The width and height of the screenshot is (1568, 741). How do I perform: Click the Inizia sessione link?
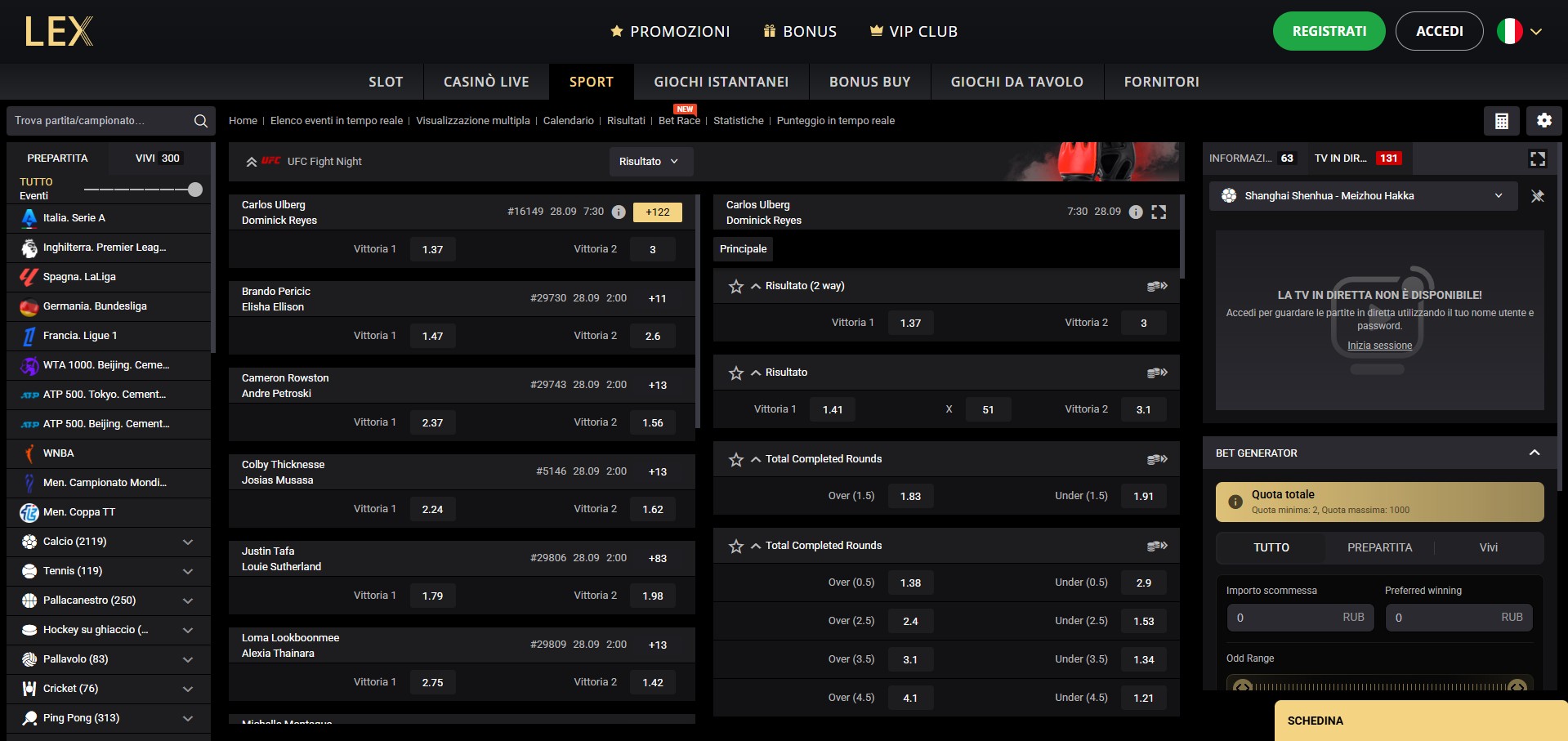(x=1379, y=346)
